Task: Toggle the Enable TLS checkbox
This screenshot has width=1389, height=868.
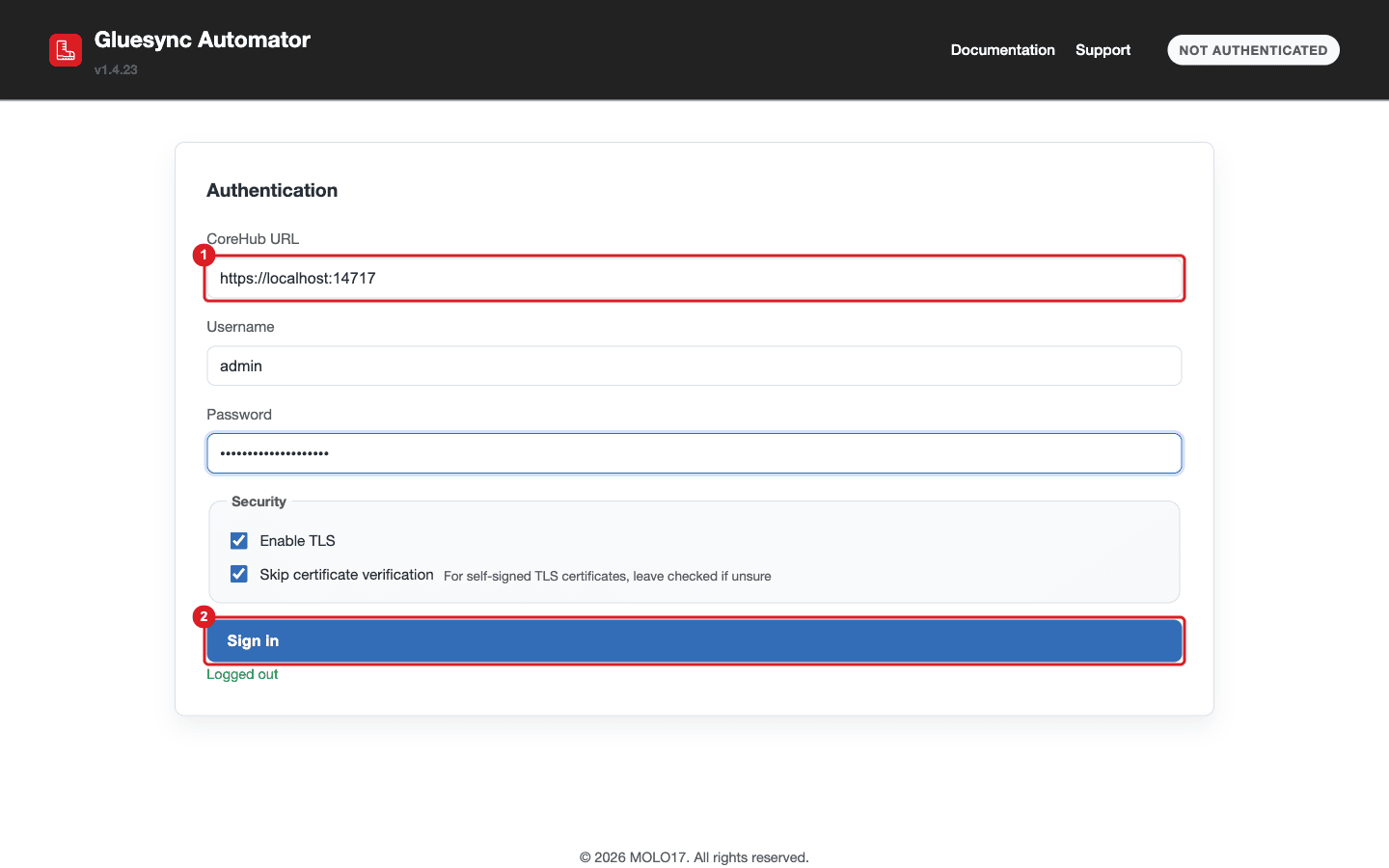Action: (x=239, y=541)
